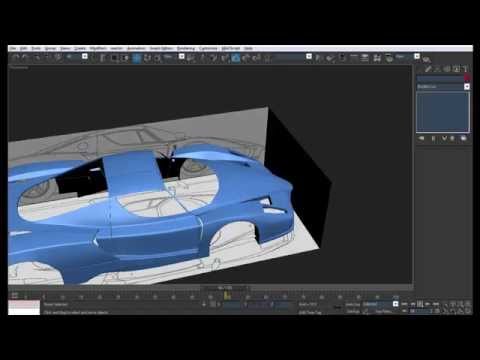
Task: Open the Mini Curve Editor toggle
Action: click(14, 295)
